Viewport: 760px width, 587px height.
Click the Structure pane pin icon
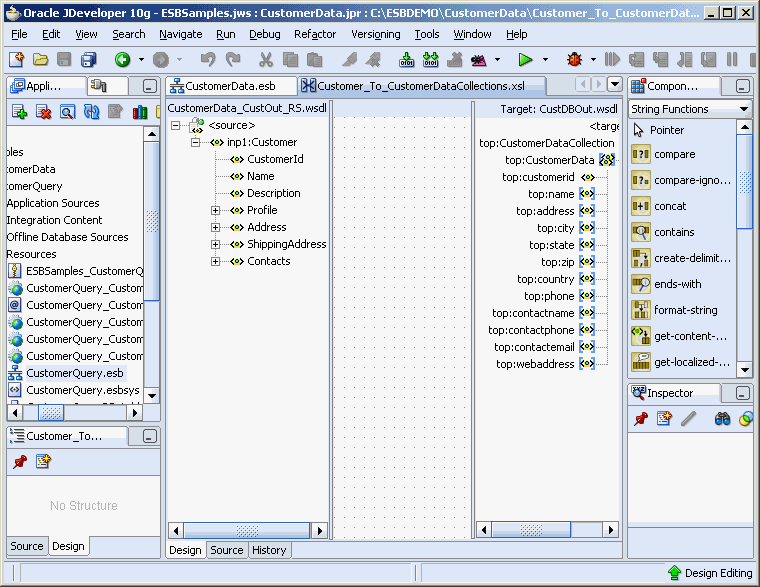tap(20, 461)
